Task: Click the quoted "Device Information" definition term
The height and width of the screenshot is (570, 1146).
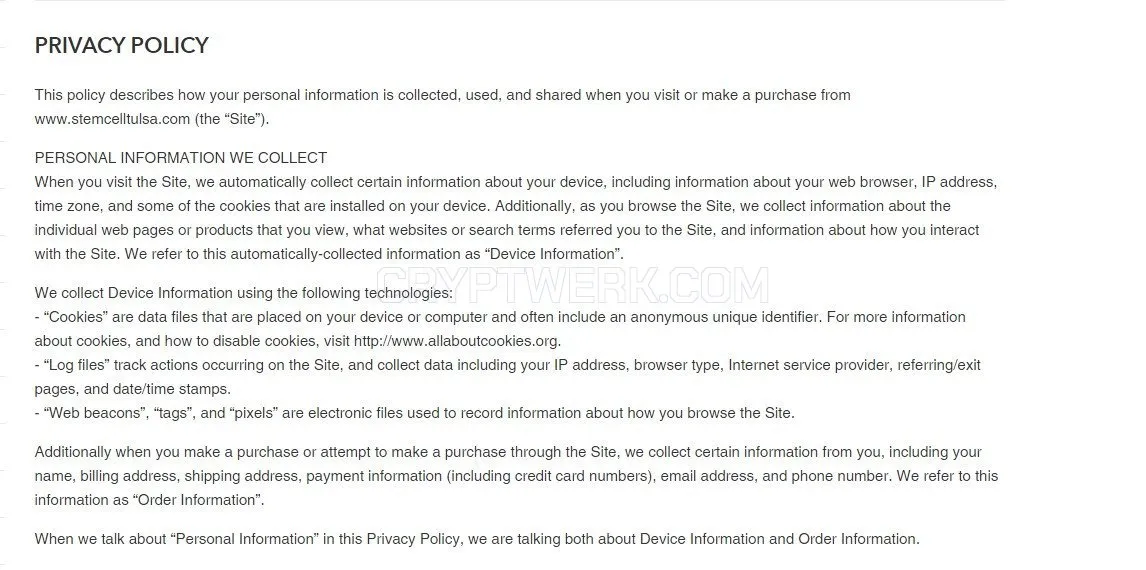Action: coord(555,254)
